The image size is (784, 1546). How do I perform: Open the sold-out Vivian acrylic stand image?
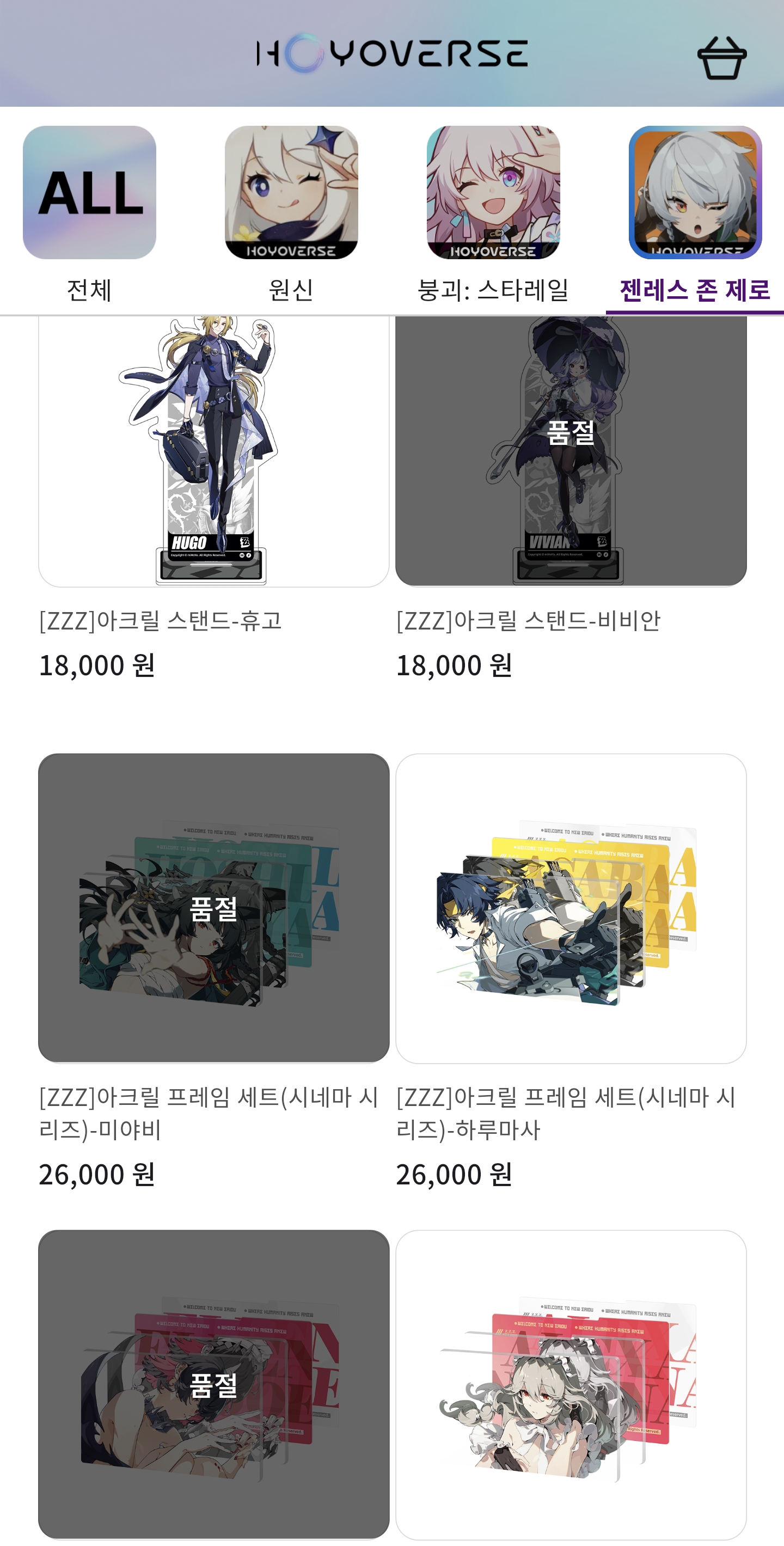click(571, 451)
